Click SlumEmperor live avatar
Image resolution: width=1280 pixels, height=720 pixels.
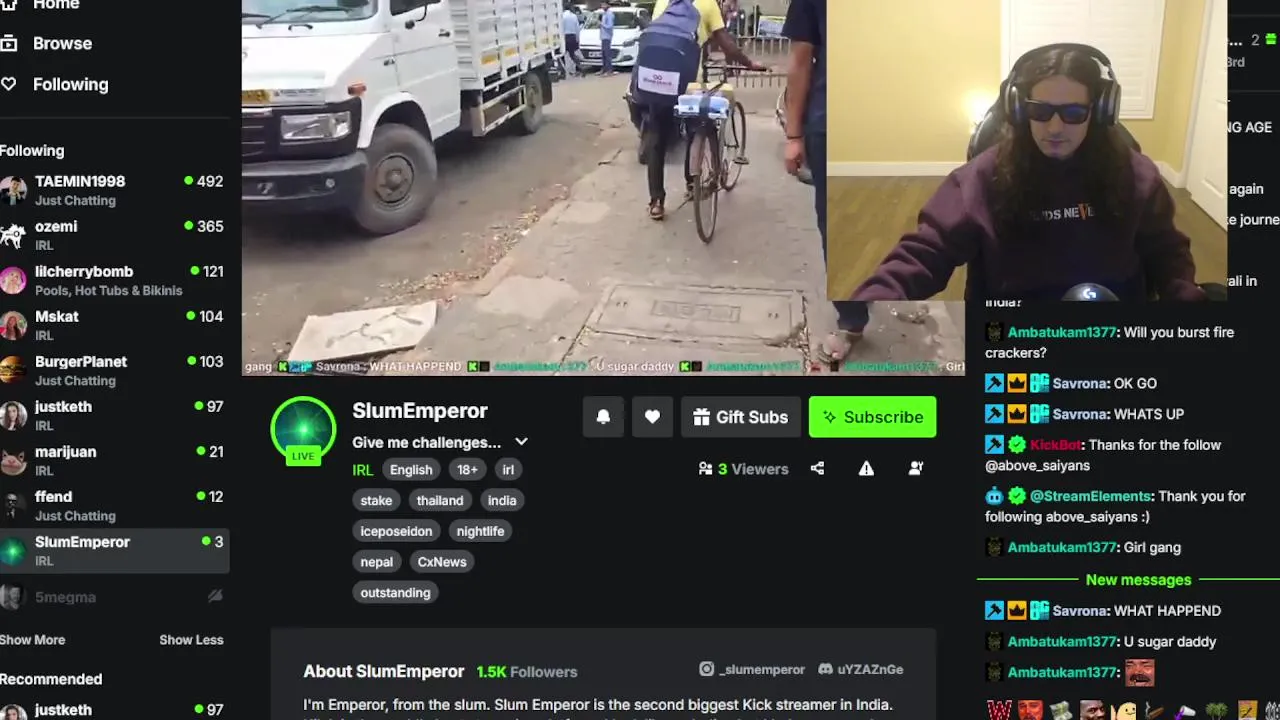[303, 430]
